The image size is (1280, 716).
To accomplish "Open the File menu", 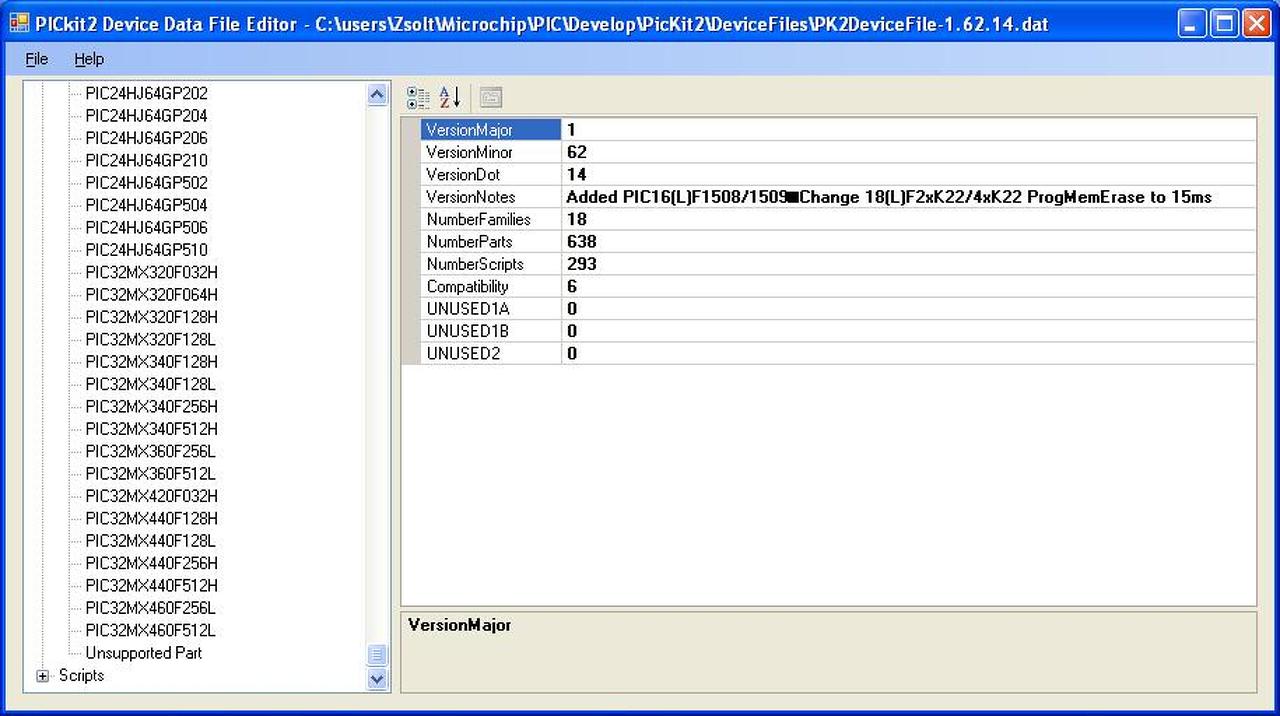I will tap(37, 59).
